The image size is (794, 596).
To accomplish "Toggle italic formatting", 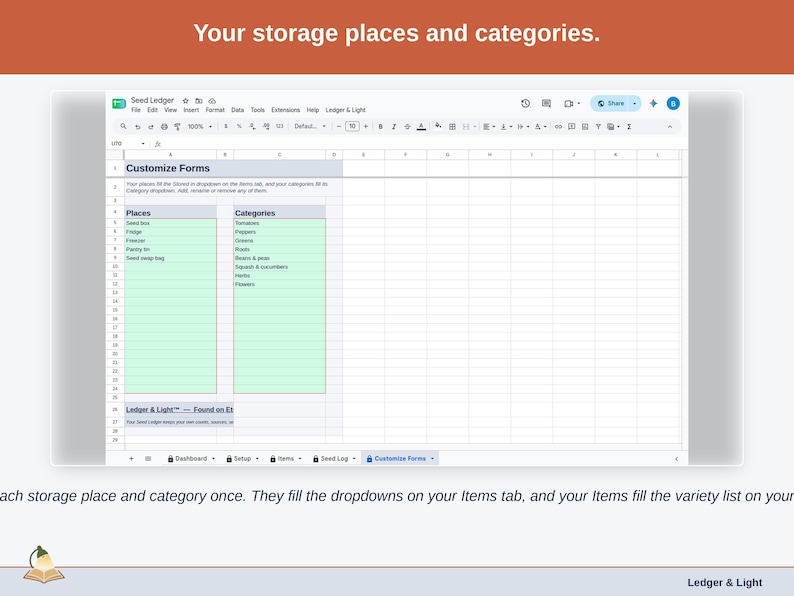I will (393, 127).
